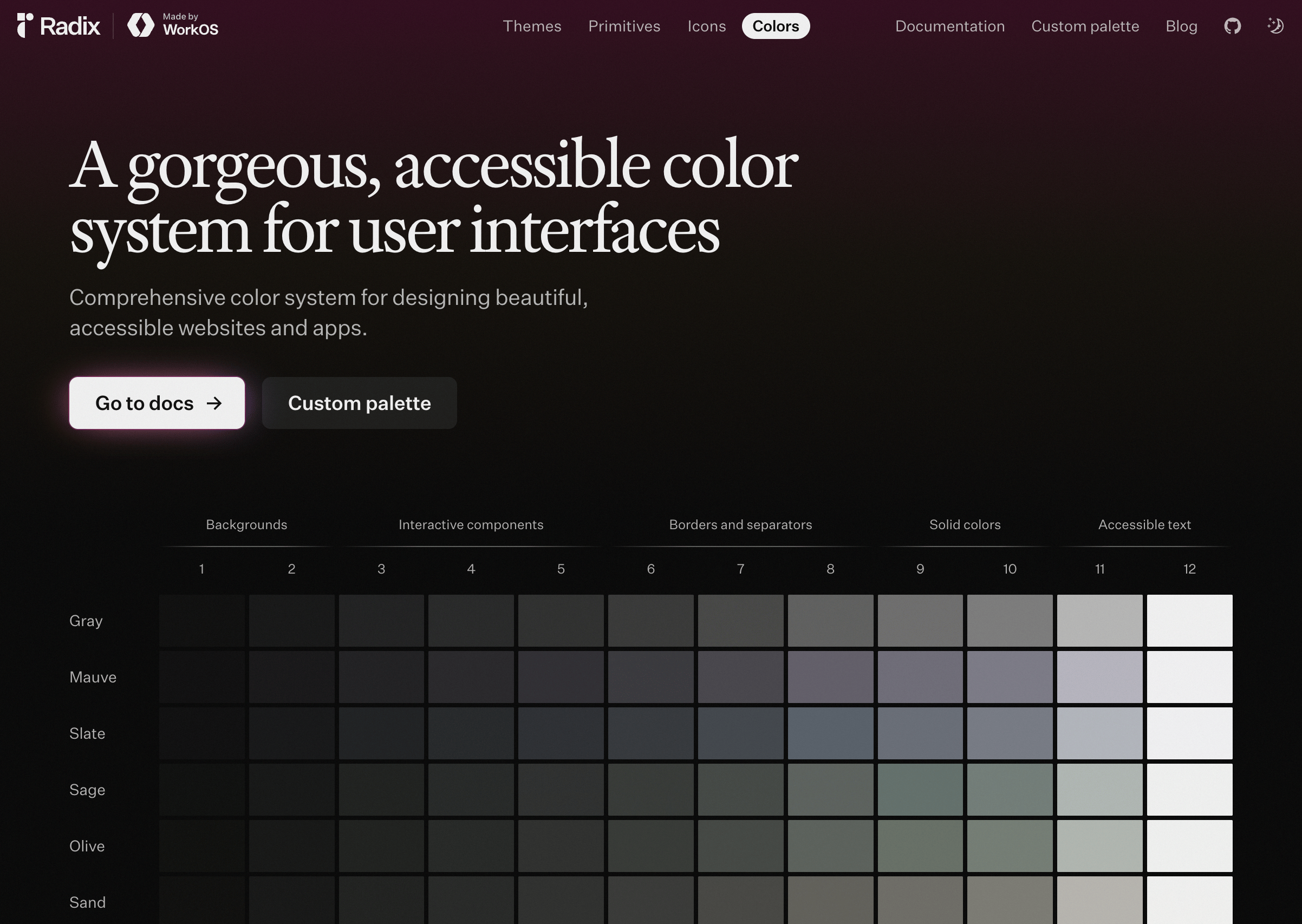Switch to the Primitives tab

(x=624, y=26)
